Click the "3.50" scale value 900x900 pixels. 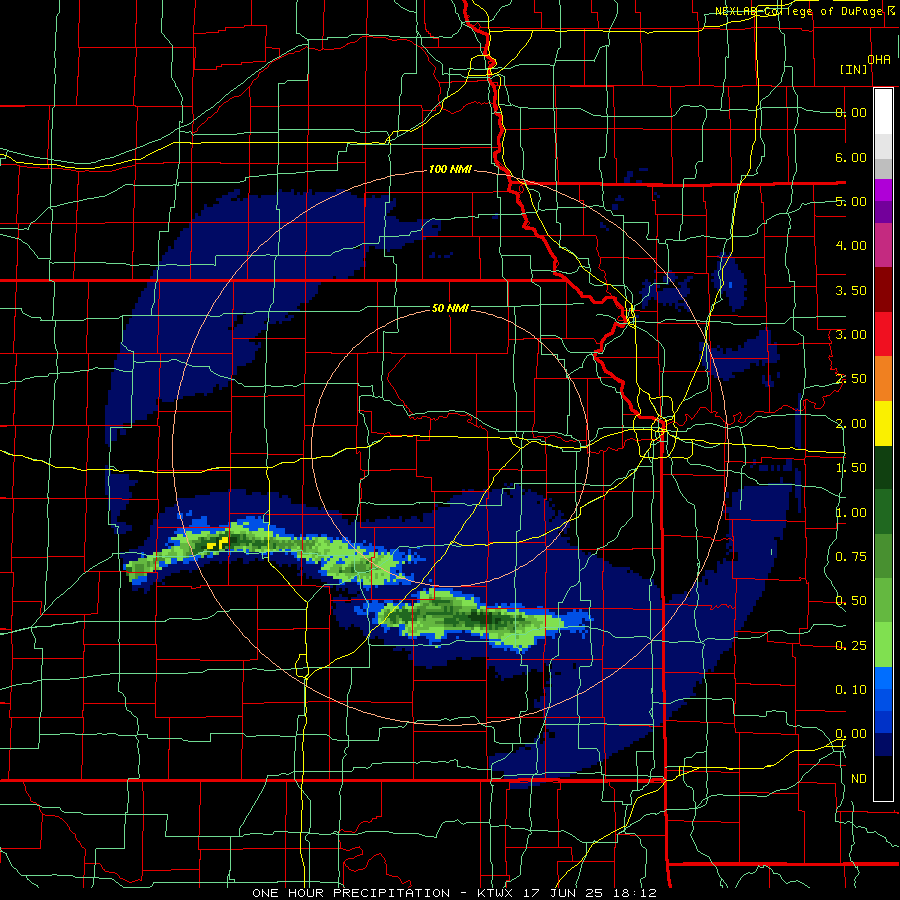click(851, 290)
